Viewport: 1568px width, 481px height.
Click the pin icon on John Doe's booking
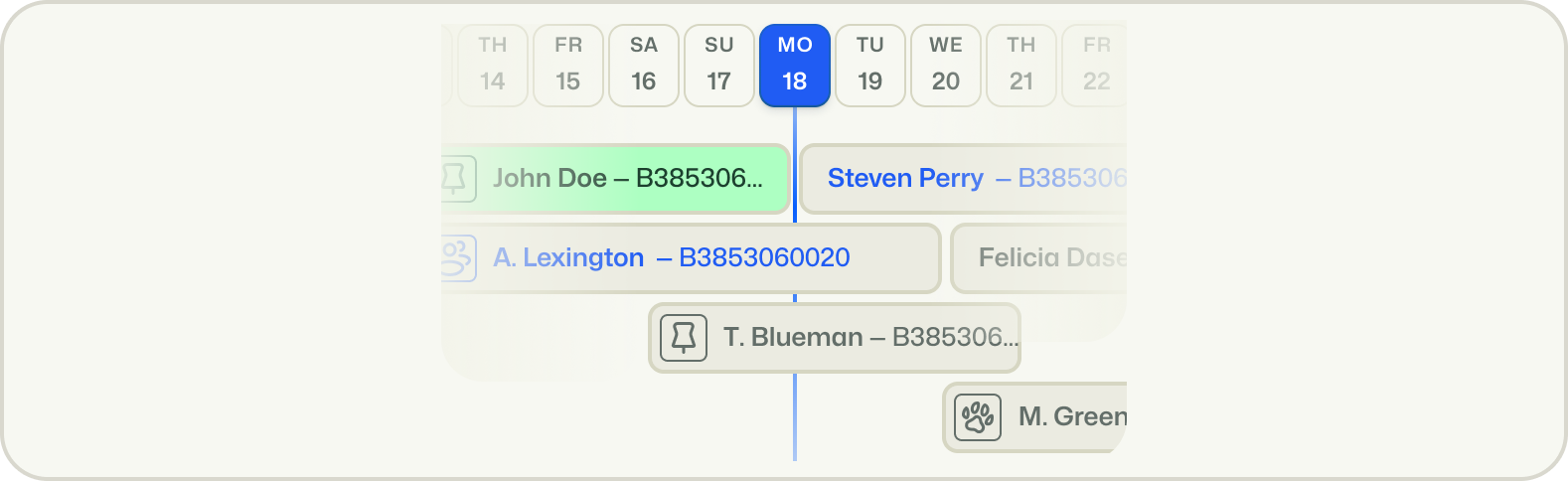(x=455, y=179)
